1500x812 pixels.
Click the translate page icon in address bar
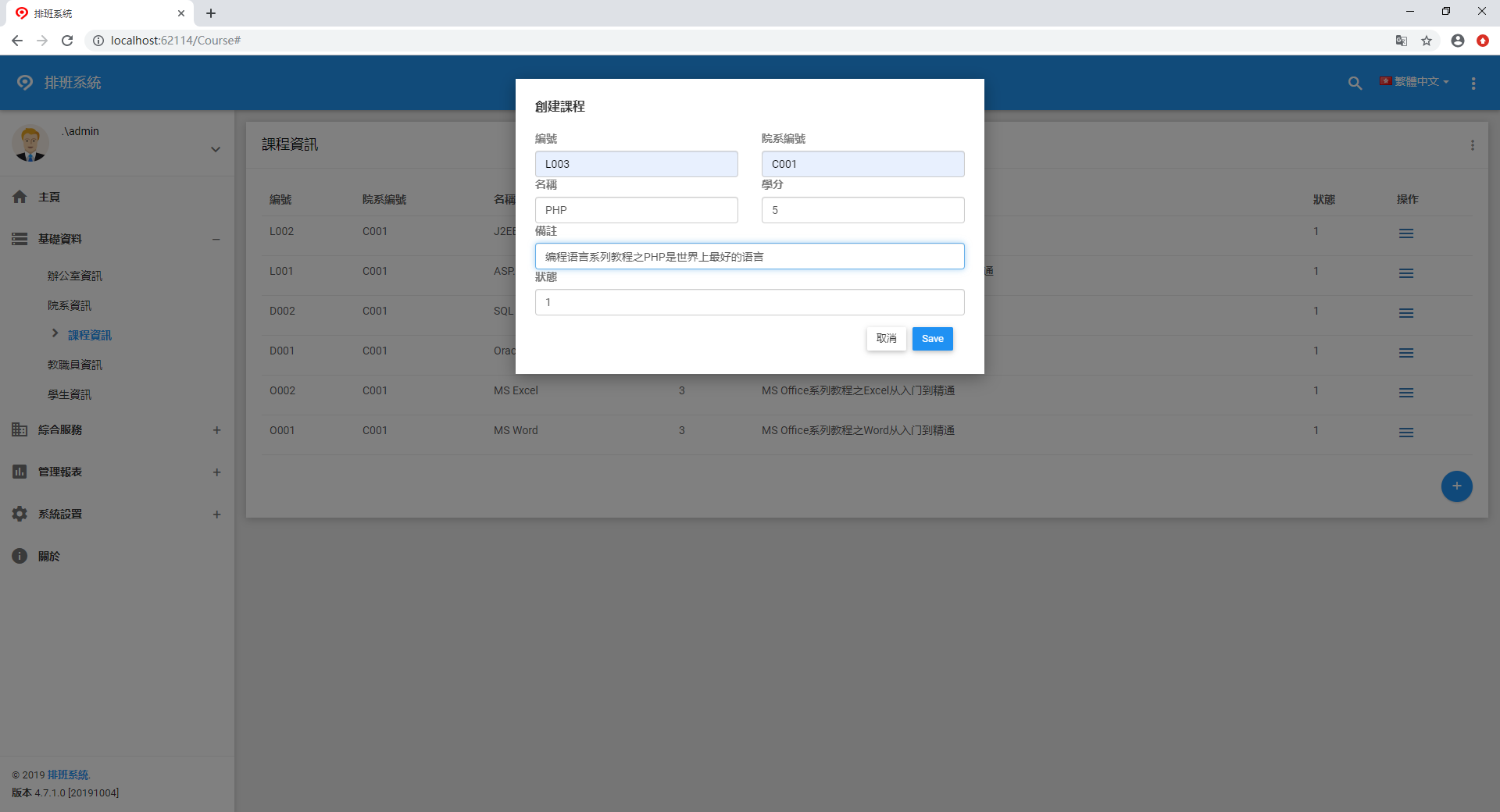pos(1402,41)
